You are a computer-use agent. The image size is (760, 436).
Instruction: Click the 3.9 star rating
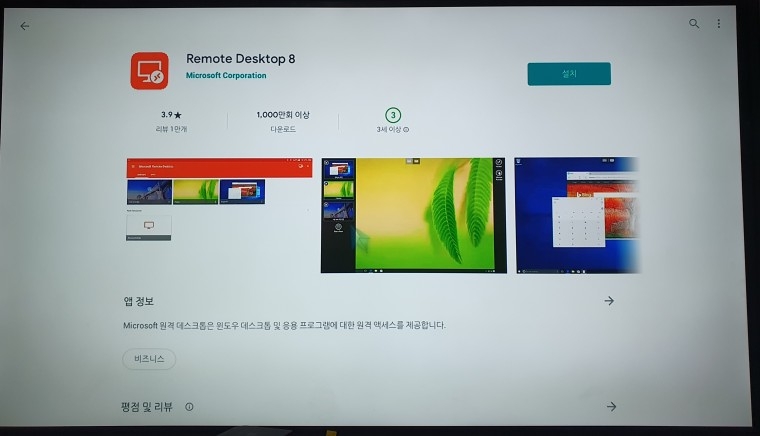click(x=171, y=115)
